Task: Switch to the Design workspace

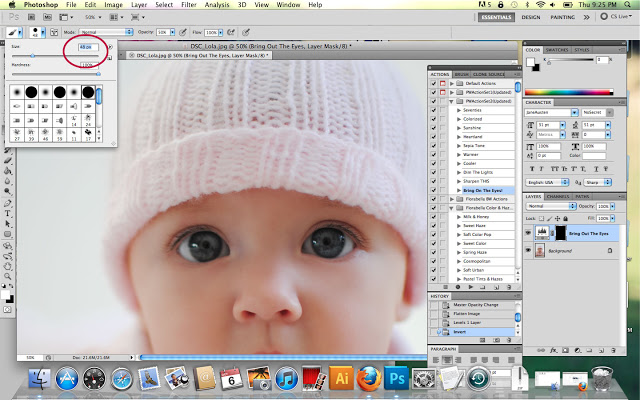Action: pos(531,17)
